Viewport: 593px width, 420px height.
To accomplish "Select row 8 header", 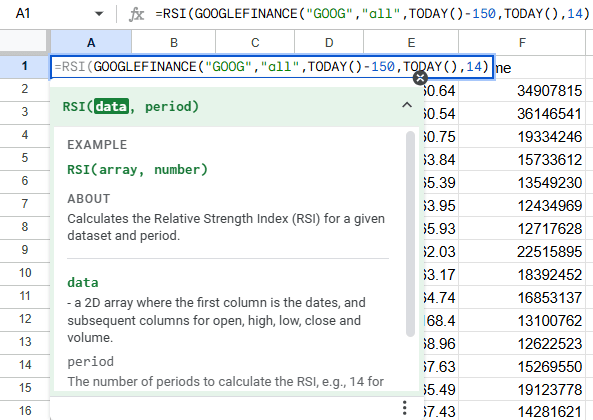I will coord(25,227).
